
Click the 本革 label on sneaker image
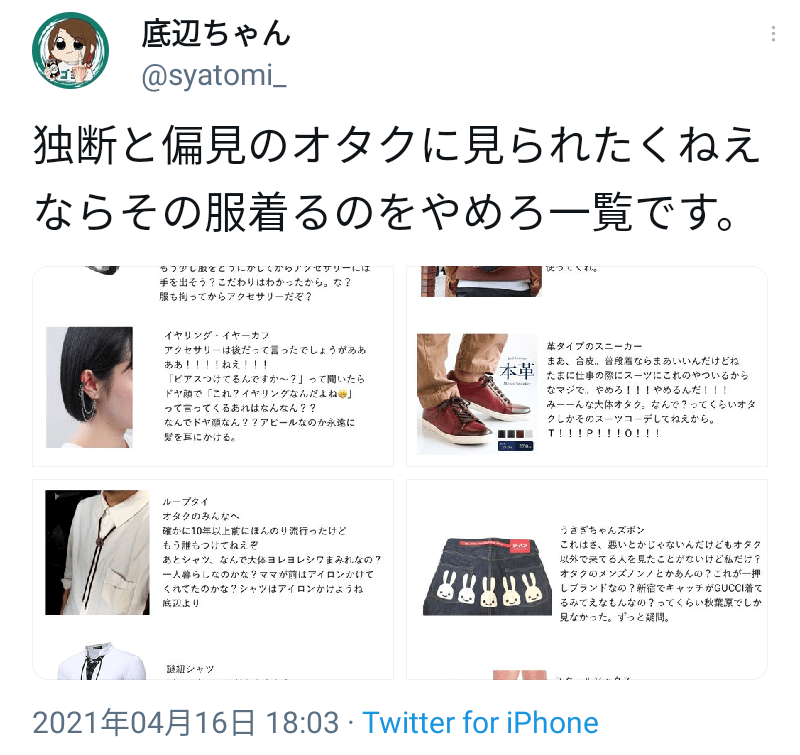pos(517,371)
